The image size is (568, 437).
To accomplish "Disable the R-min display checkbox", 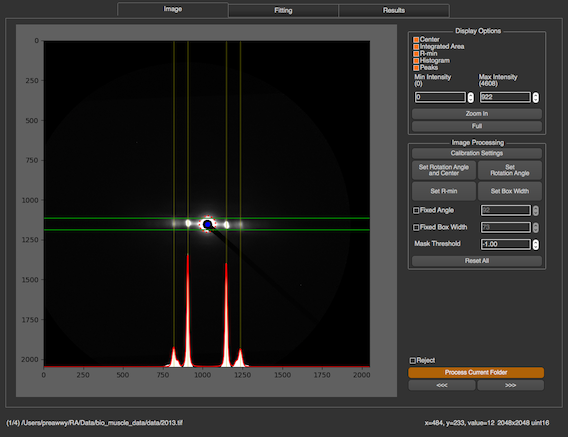I will point(416,54).
